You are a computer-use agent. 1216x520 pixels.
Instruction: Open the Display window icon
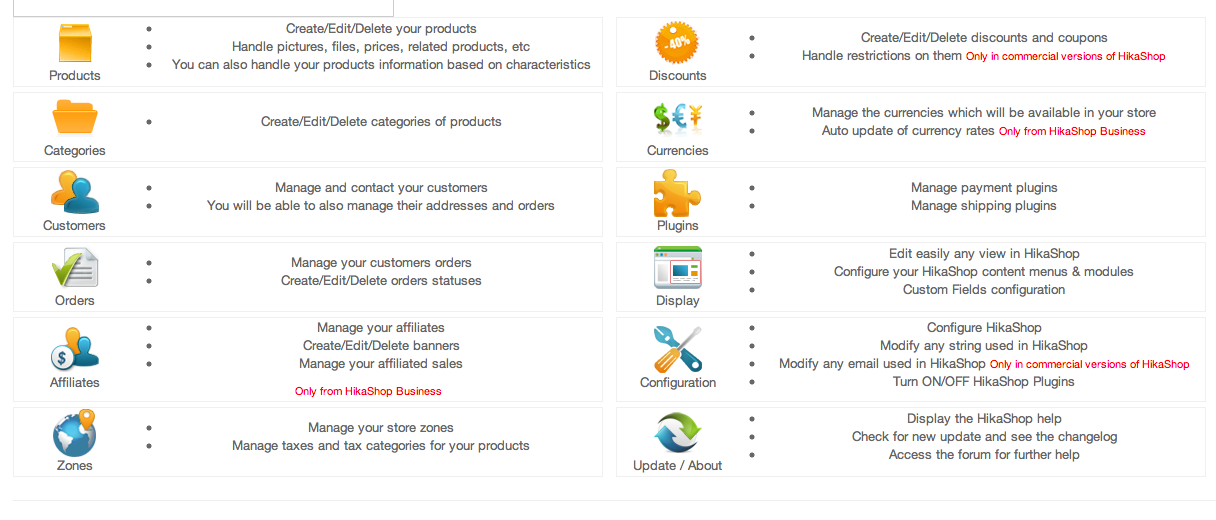tap(677, 268)
